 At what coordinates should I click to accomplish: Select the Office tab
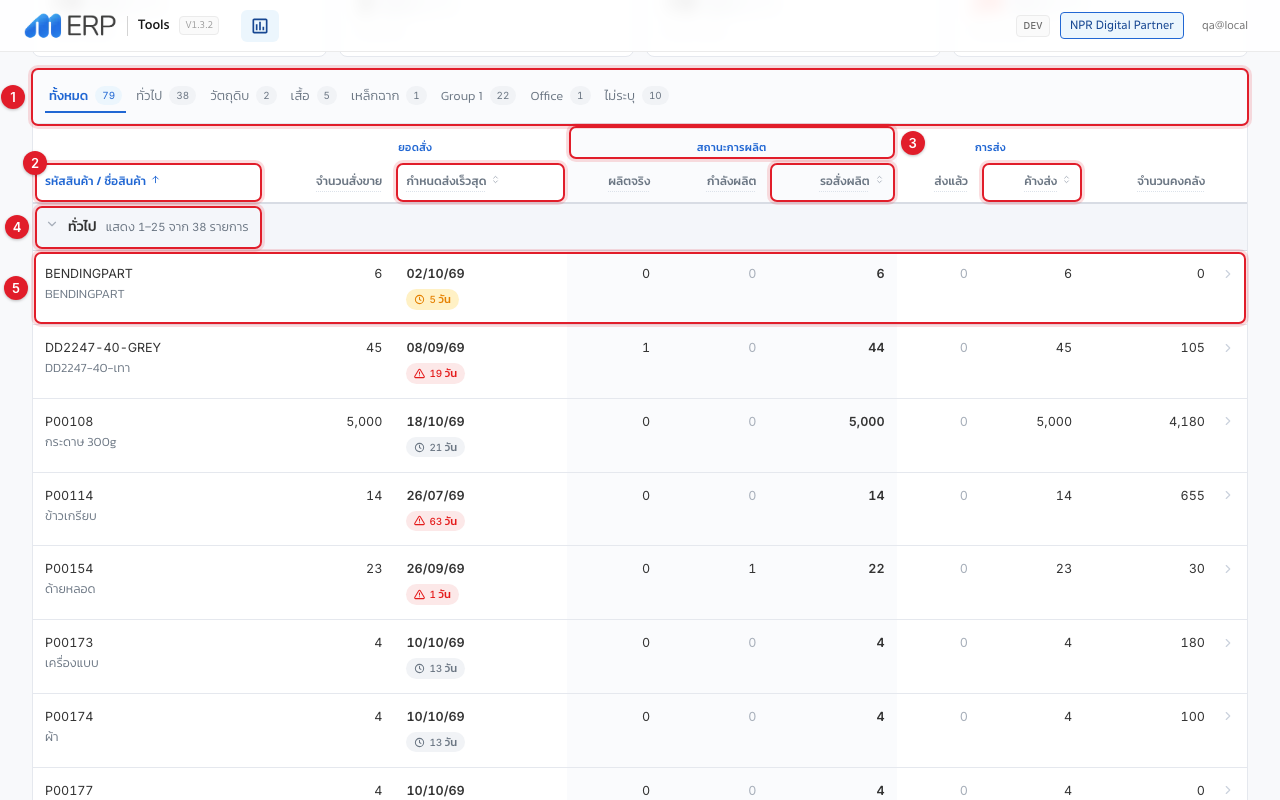(x=560, y=96)
